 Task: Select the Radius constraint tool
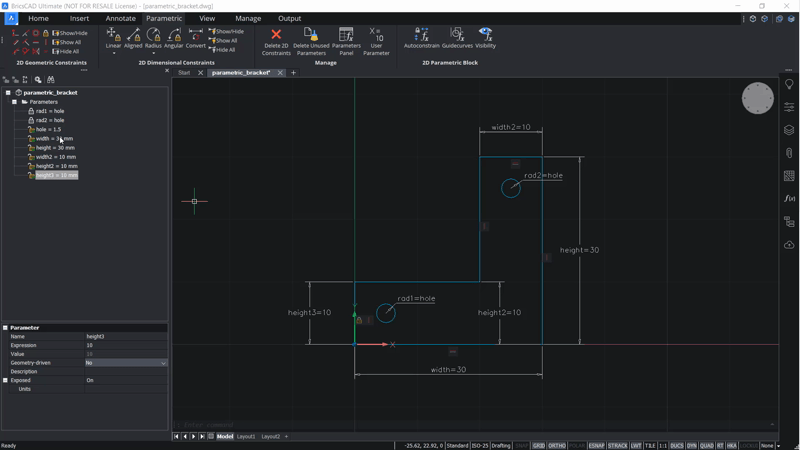[153, 38]
